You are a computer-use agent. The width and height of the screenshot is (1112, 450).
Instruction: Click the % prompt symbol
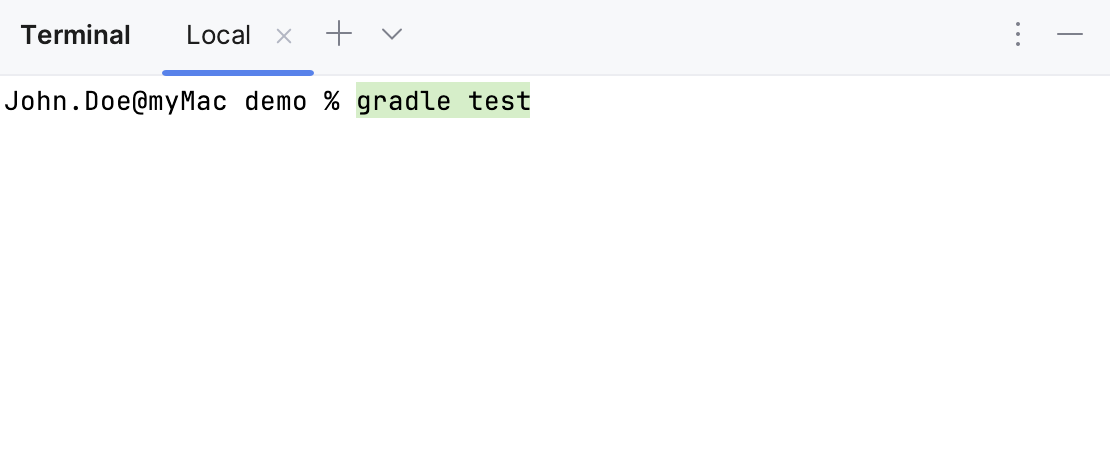point(332,102)
